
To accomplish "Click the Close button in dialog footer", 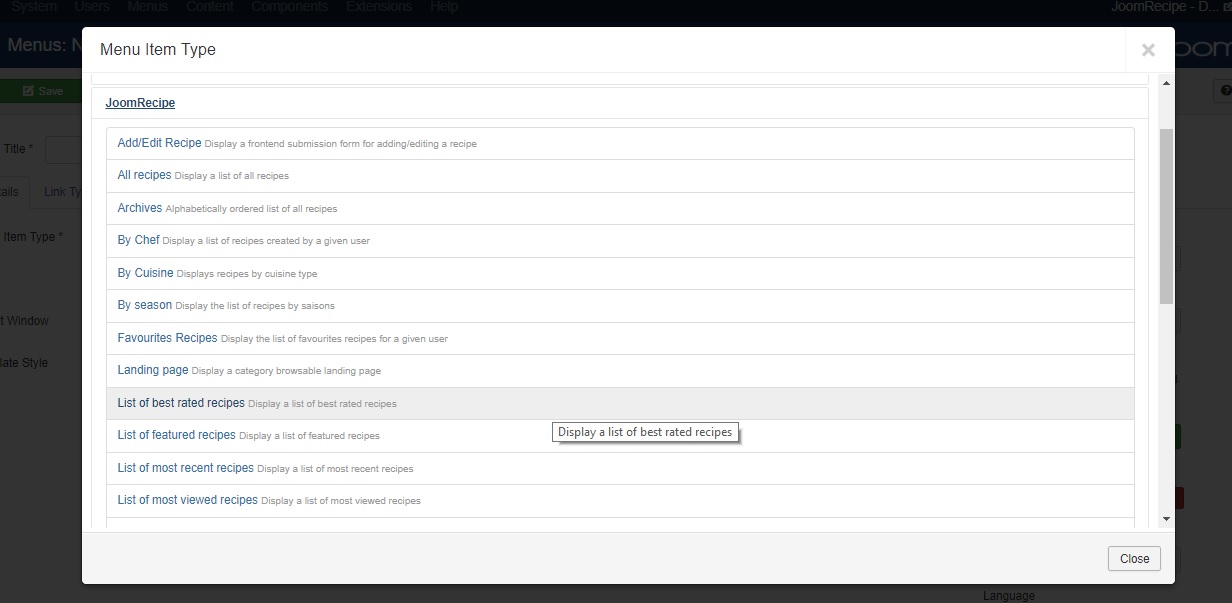I will click(x=1134, y=558).
